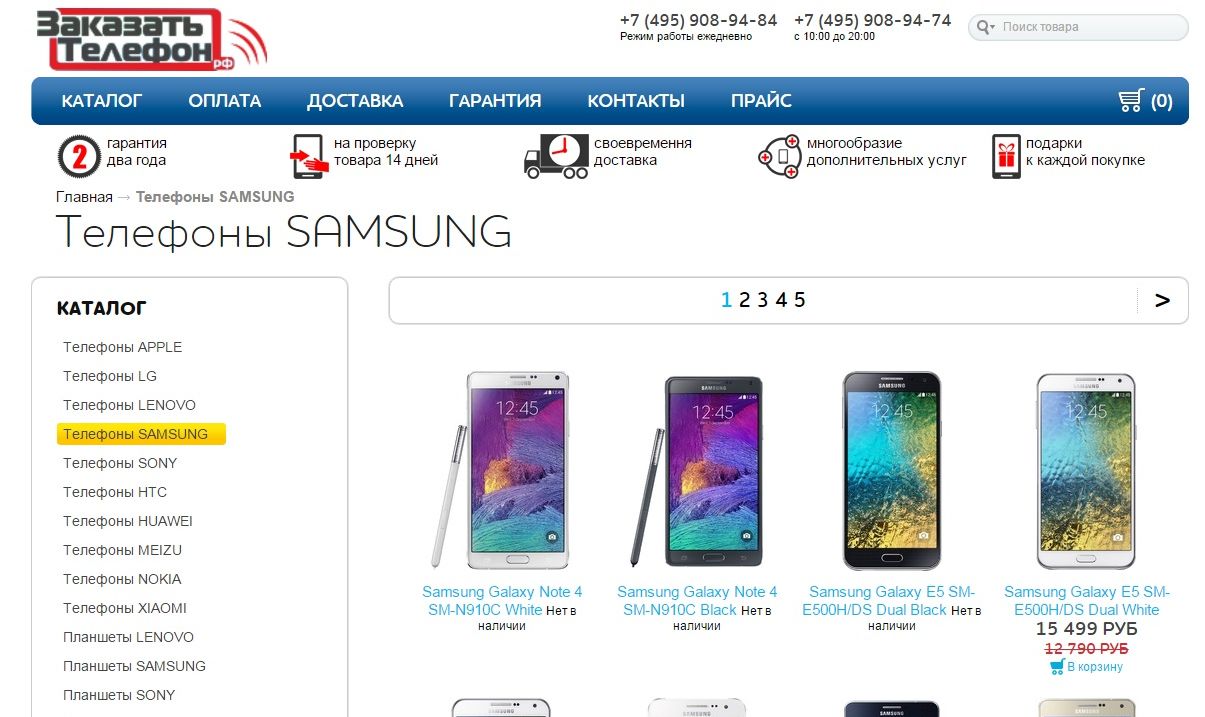Viewport: 1205px width, 717px height.
Task: Go to next page arrow
Action: pos(1162,300)
